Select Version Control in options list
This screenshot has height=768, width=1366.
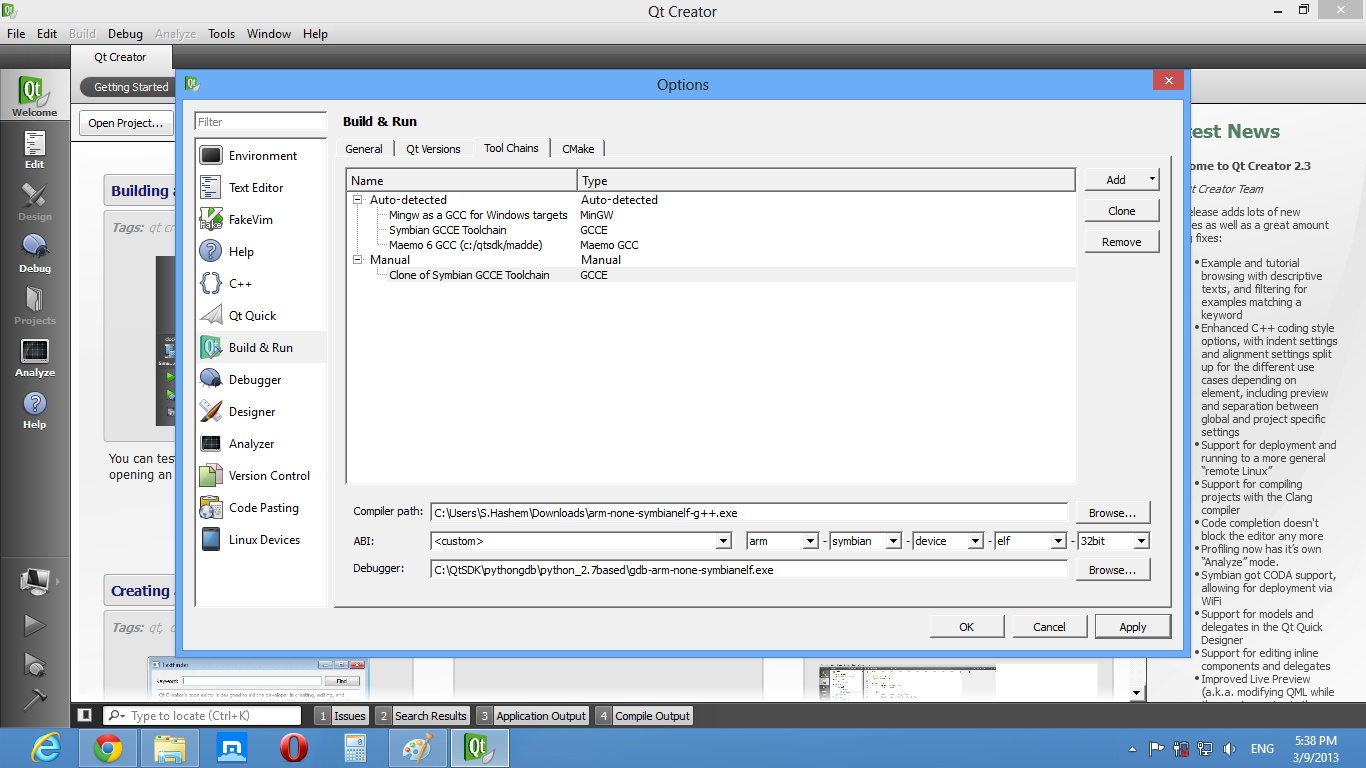269,476
